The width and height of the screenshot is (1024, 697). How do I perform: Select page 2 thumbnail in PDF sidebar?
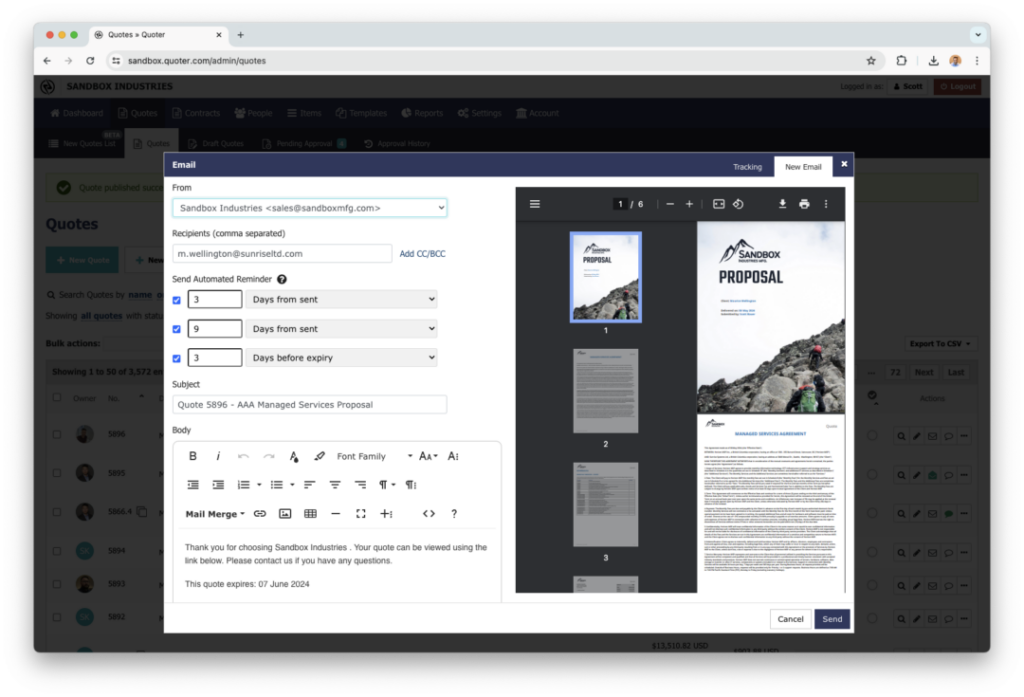tap(605, 391)
